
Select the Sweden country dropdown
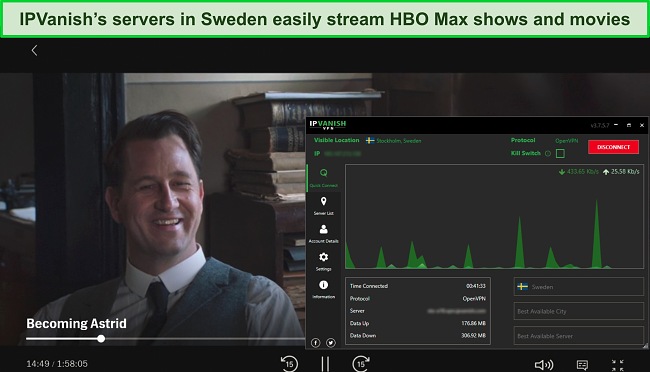[578, 287]
